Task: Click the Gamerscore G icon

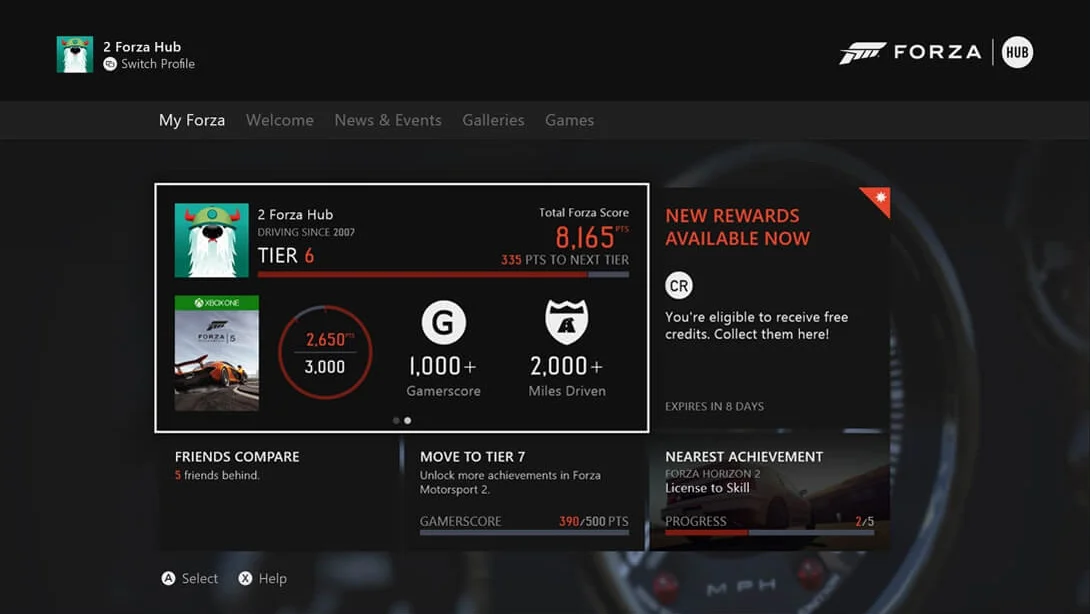Action: click(444, 323)
